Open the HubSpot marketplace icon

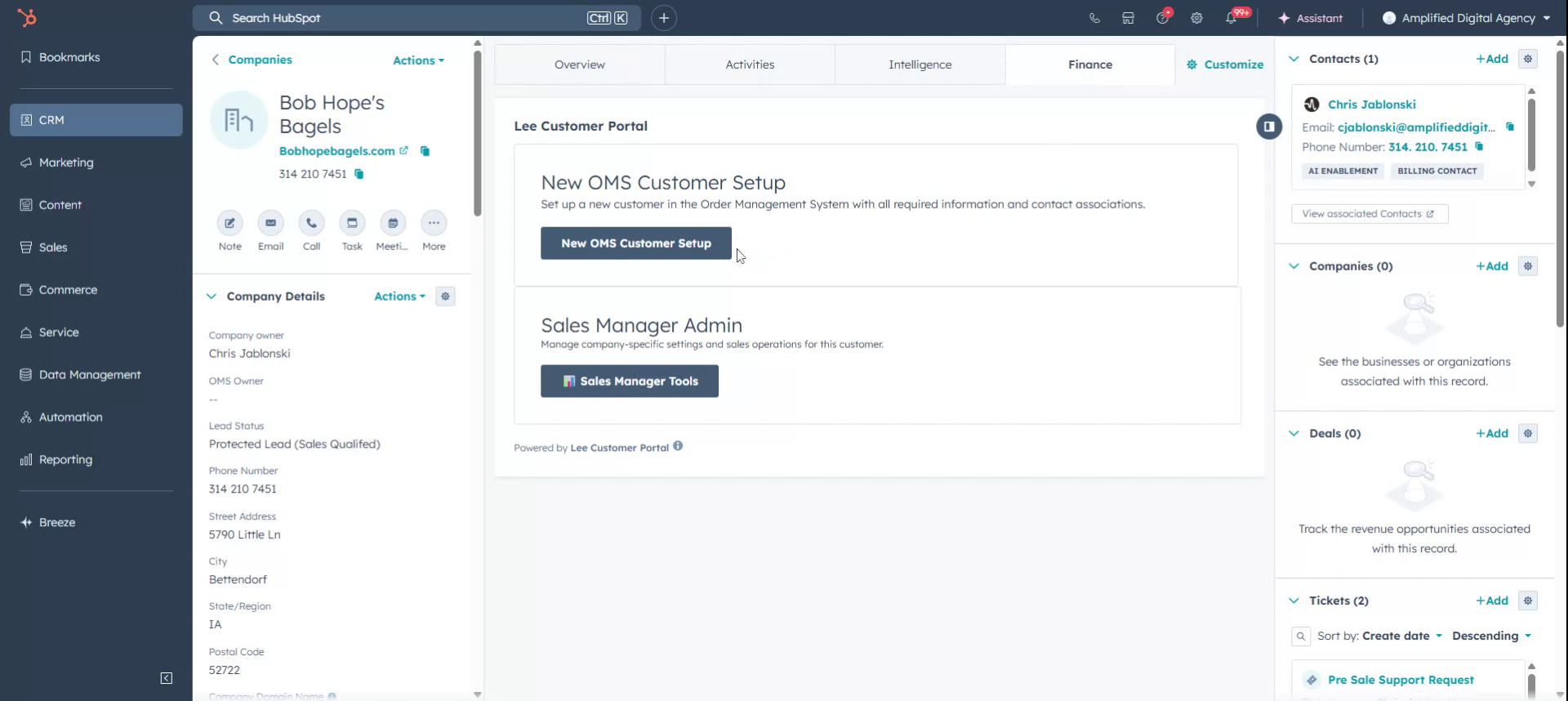click(1128, 18)
